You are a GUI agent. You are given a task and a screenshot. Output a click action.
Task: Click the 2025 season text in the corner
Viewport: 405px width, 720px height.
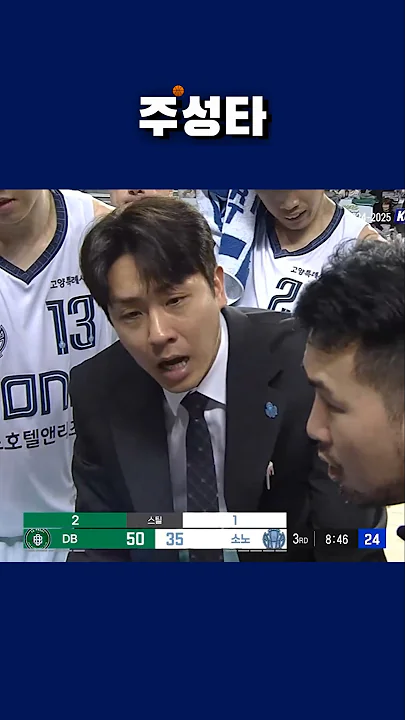coord(381,217)
